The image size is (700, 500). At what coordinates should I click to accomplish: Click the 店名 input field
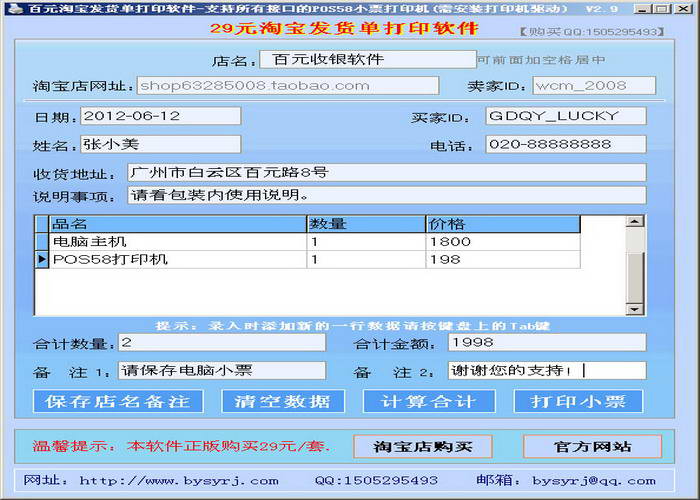click(x=368, y=59)
